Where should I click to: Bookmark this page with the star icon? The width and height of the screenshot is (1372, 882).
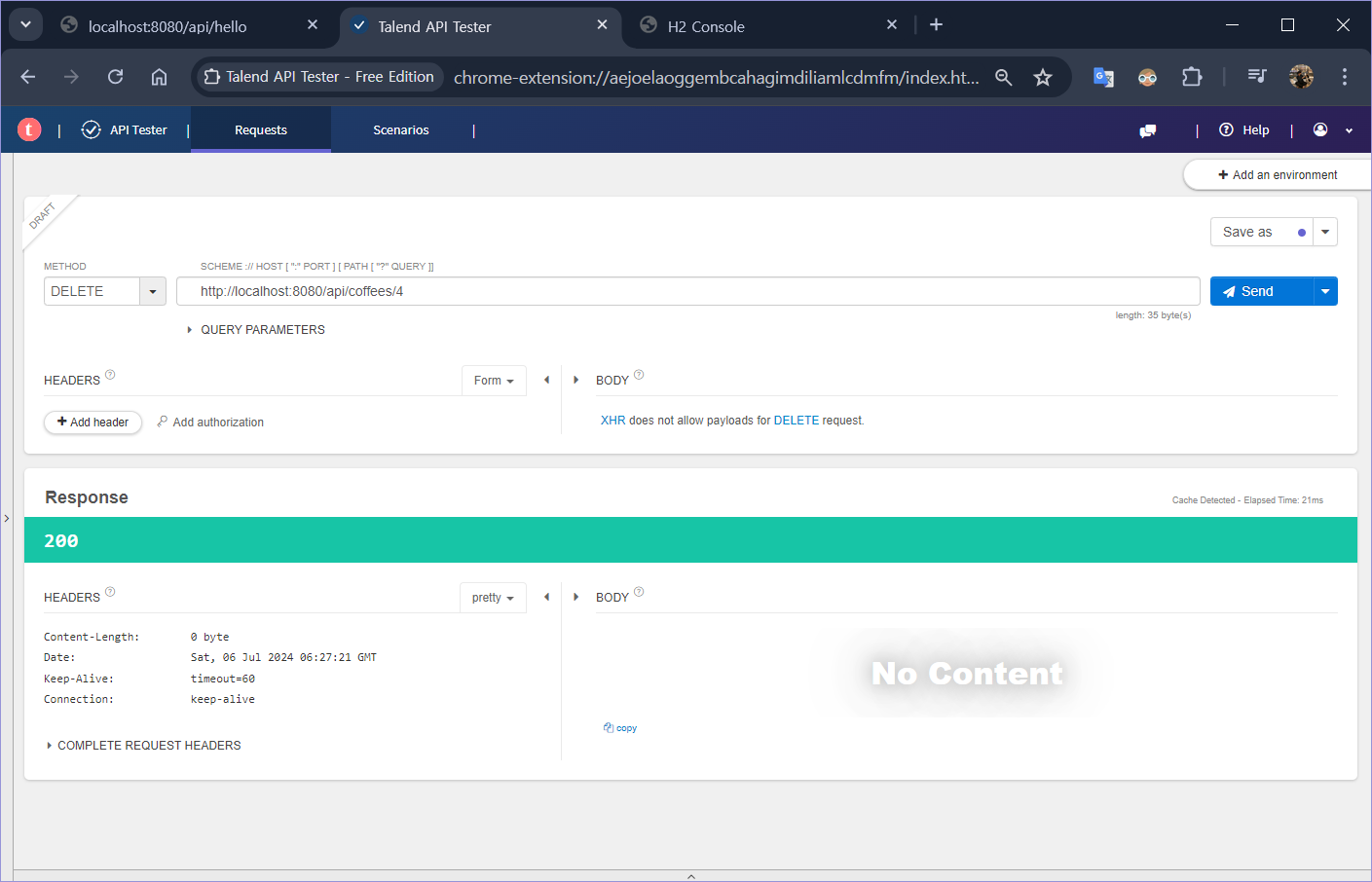1043,77
